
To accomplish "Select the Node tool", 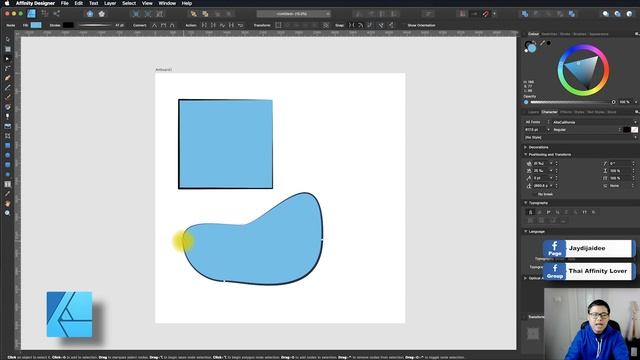I will [7, 59].
